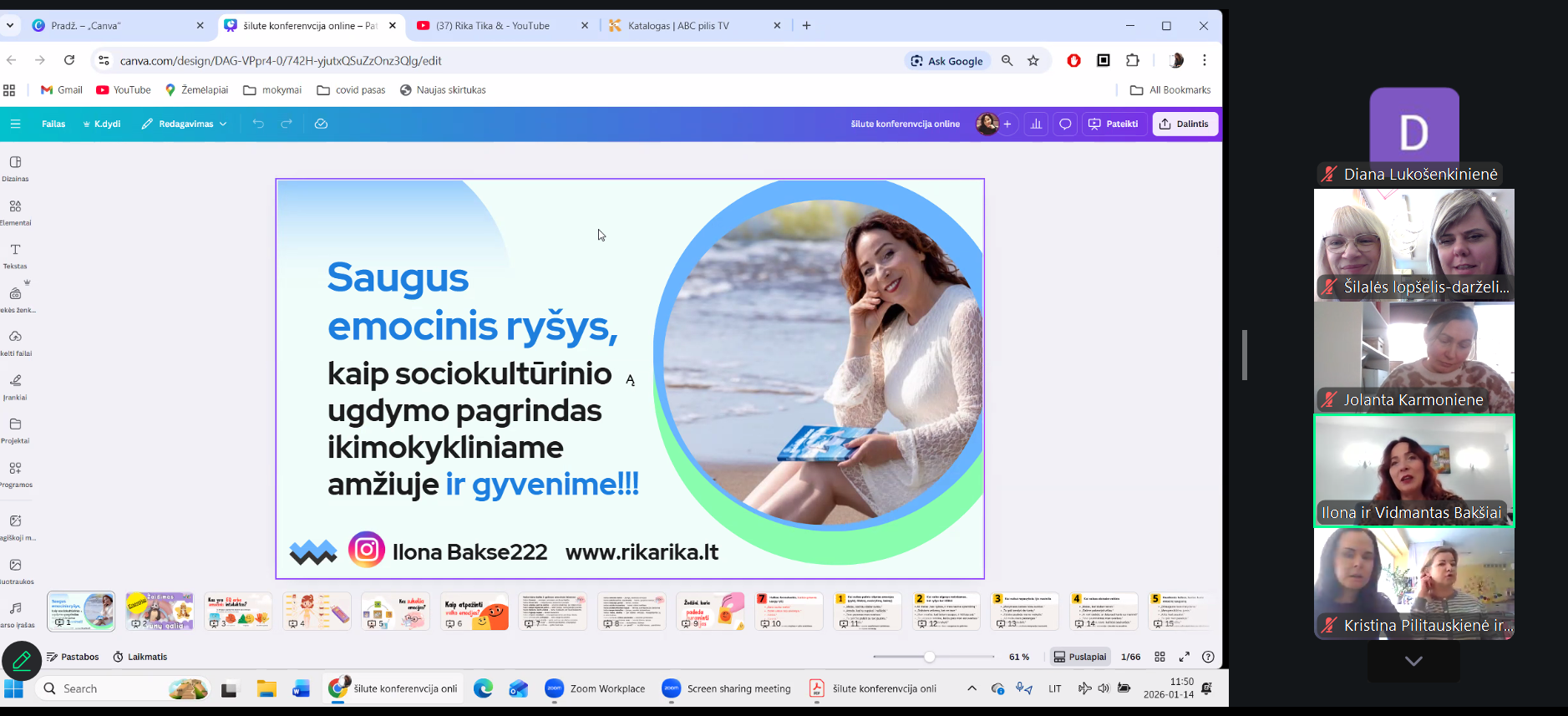Viewport: 1568px width, 716px height.
Task: Click the undo arrow in Canva toolbar
Action: coord(258,124)
